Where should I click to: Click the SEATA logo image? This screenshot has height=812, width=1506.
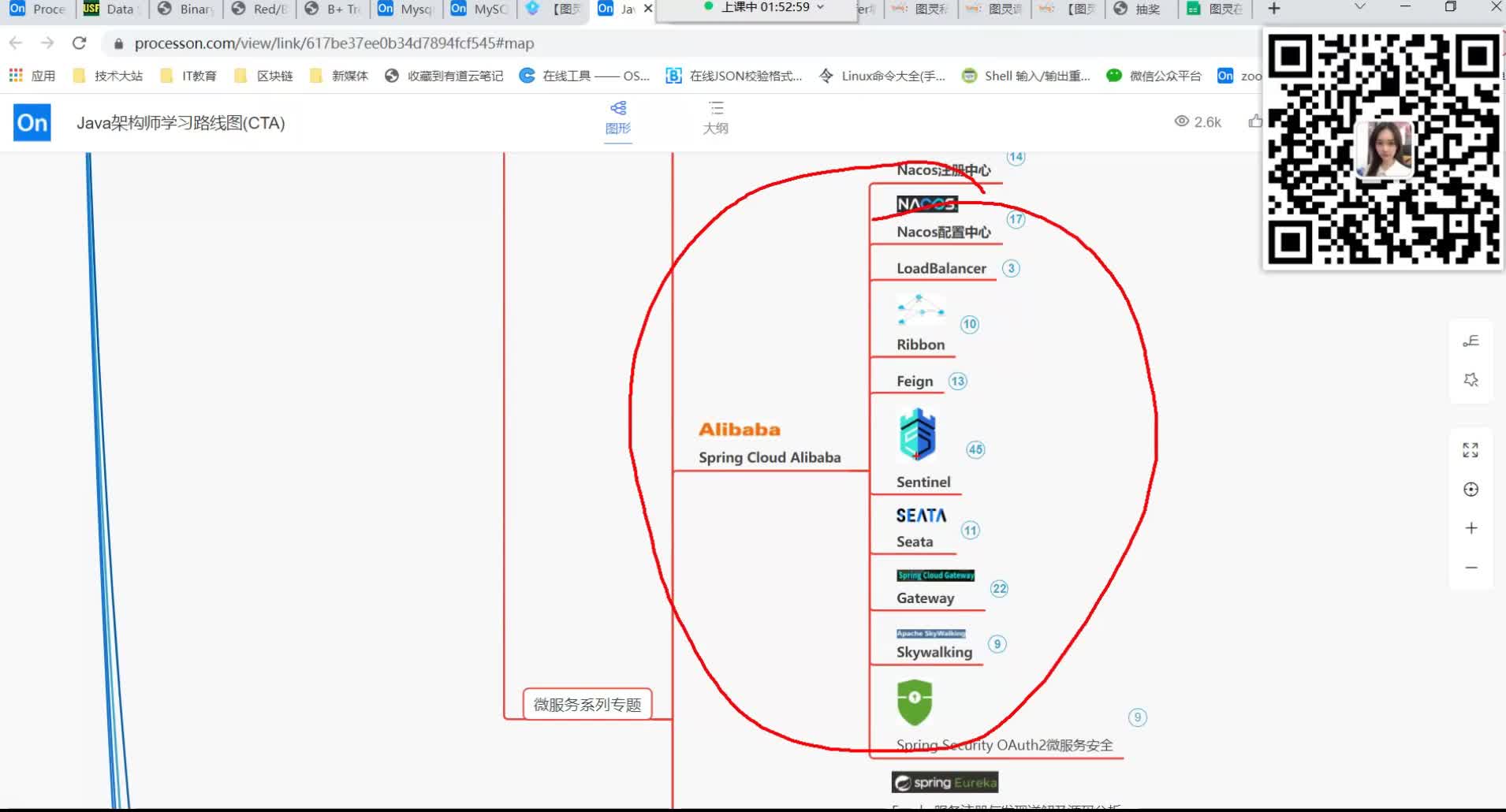[921, 516]
